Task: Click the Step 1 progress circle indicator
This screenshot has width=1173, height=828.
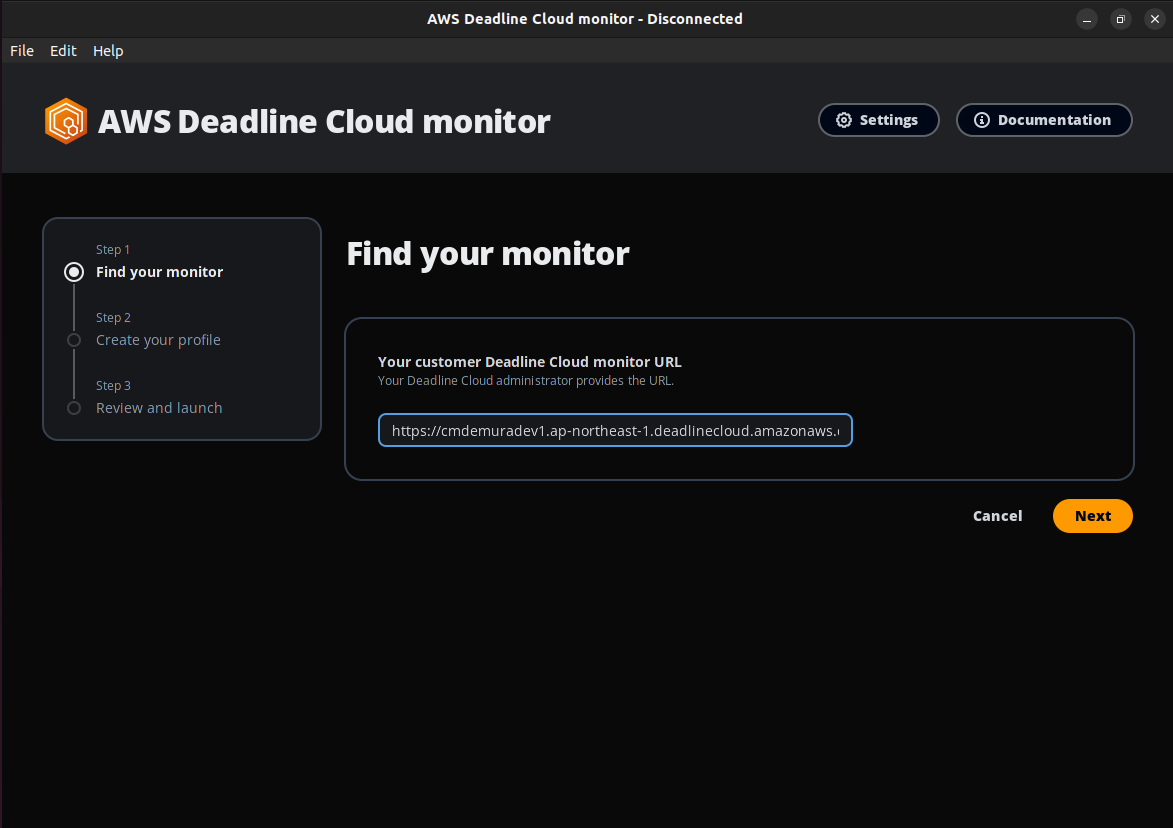Action: pyautogui.click(x=73, y=271)
